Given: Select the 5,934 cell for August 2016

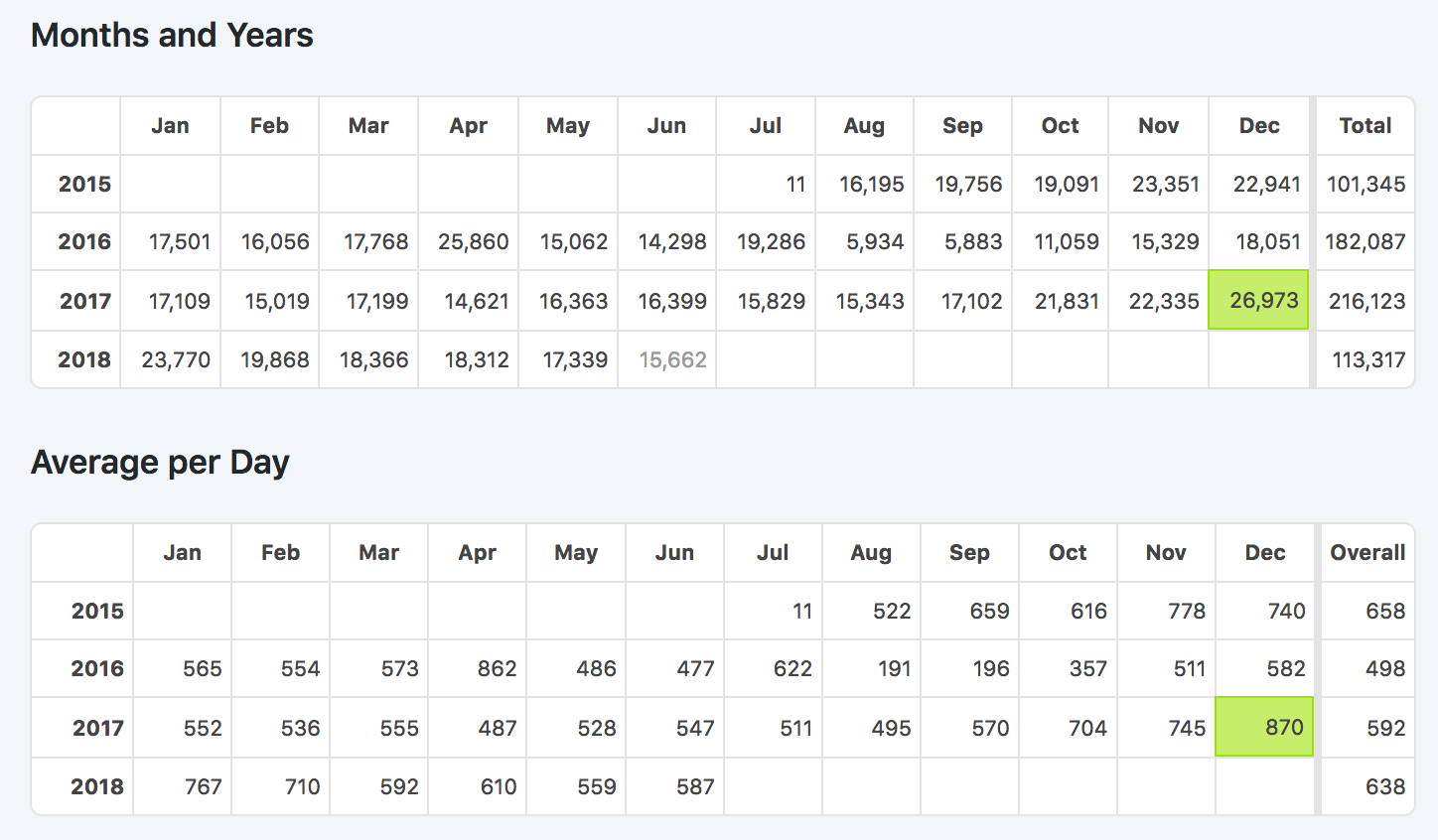Looking at the screenshot, I should coord(874,241).
